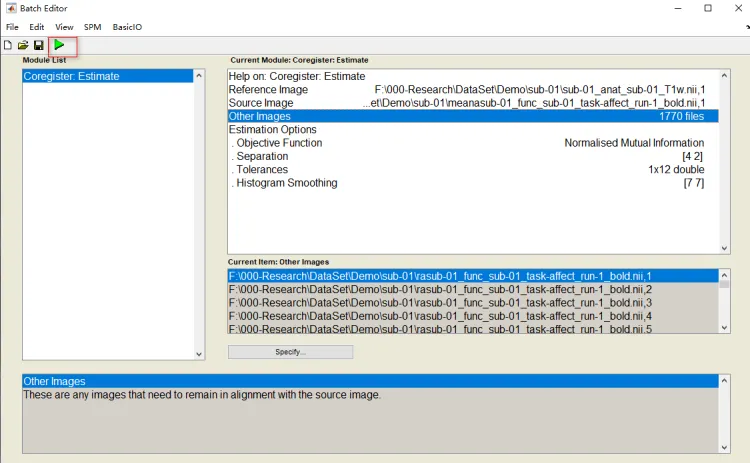Select Coregister: Estimate in Module List
This screenshot has width=750, height=463.
108,76
